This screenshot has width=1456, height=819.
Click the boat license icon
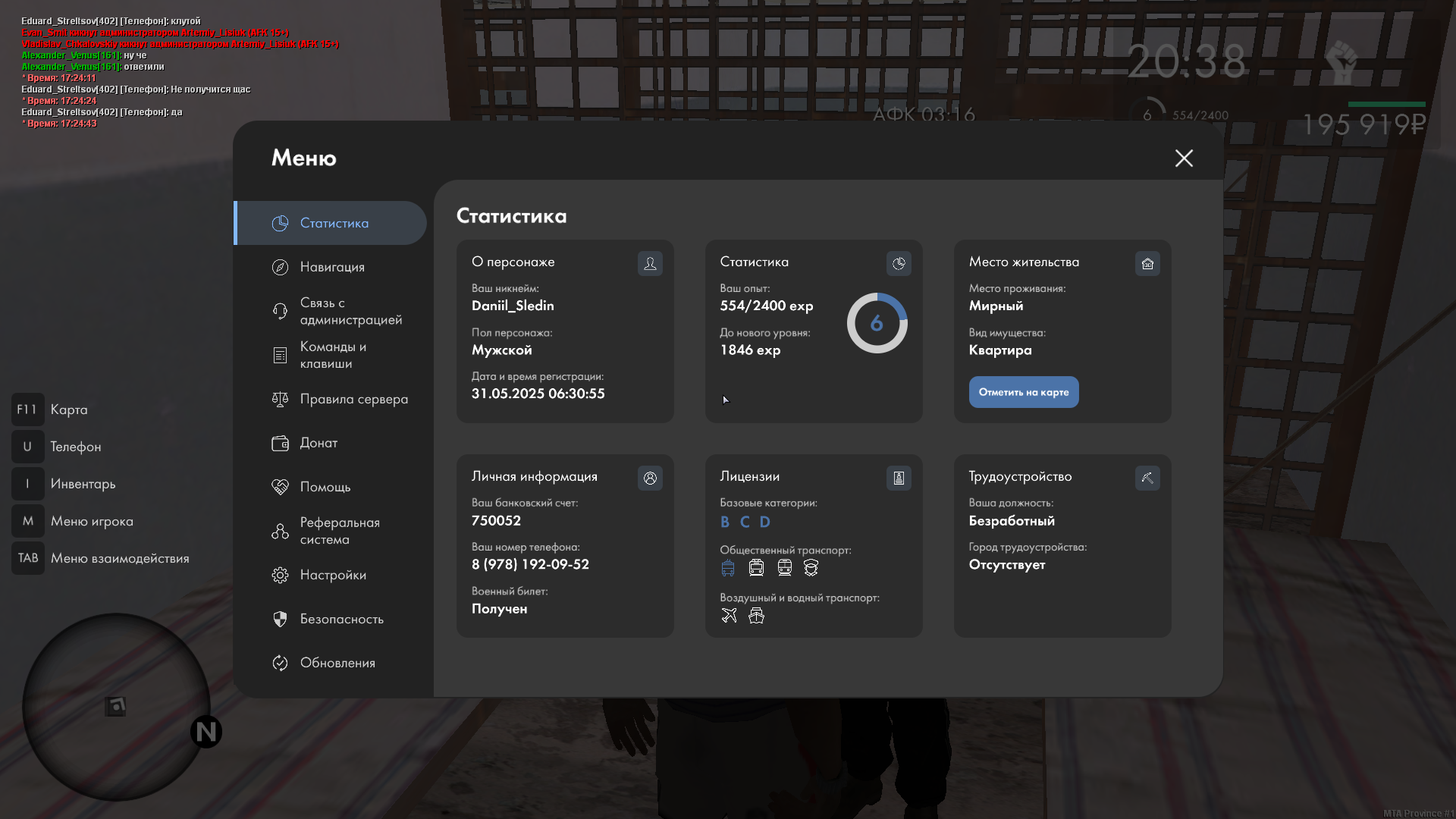click(x=756, y=615)
